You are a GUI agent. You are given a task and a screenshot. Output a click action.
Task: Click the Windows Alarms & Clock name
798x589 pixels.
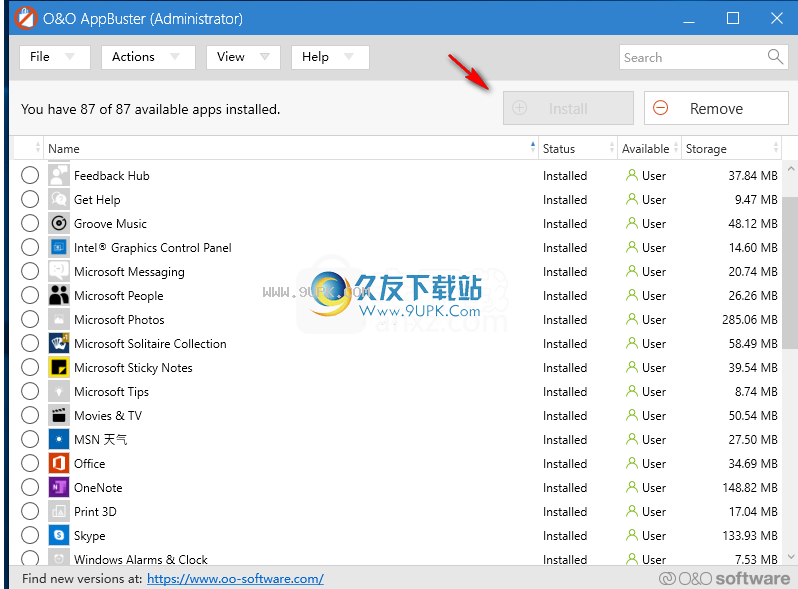coord(141,559)
